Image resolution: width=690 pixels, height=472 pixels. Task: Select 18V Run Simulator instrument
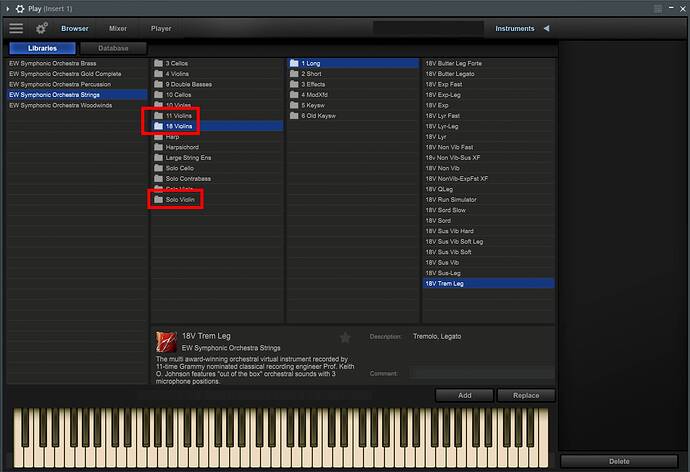488,200
